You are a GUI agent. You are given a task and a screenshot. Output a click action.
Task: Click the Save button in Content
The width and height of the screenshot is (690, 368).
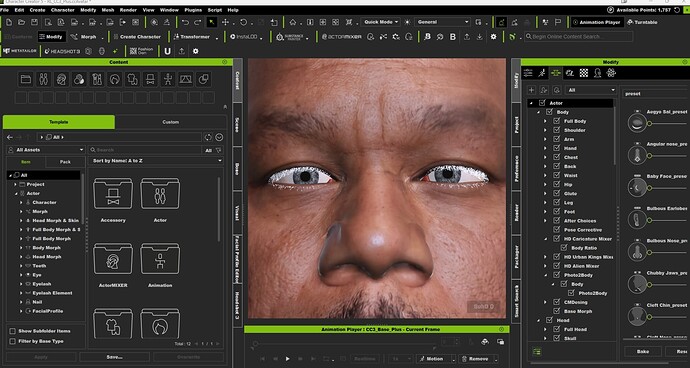point(114,357)
